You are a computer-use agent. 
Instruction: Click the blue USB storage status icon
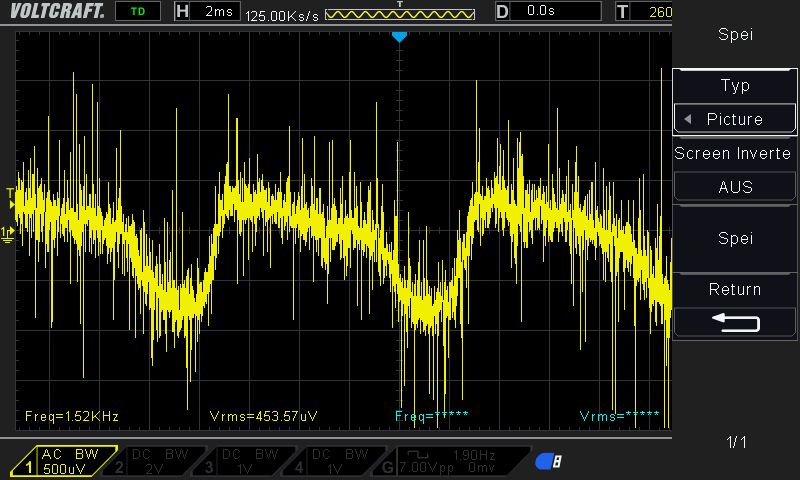tap(548, 461)
